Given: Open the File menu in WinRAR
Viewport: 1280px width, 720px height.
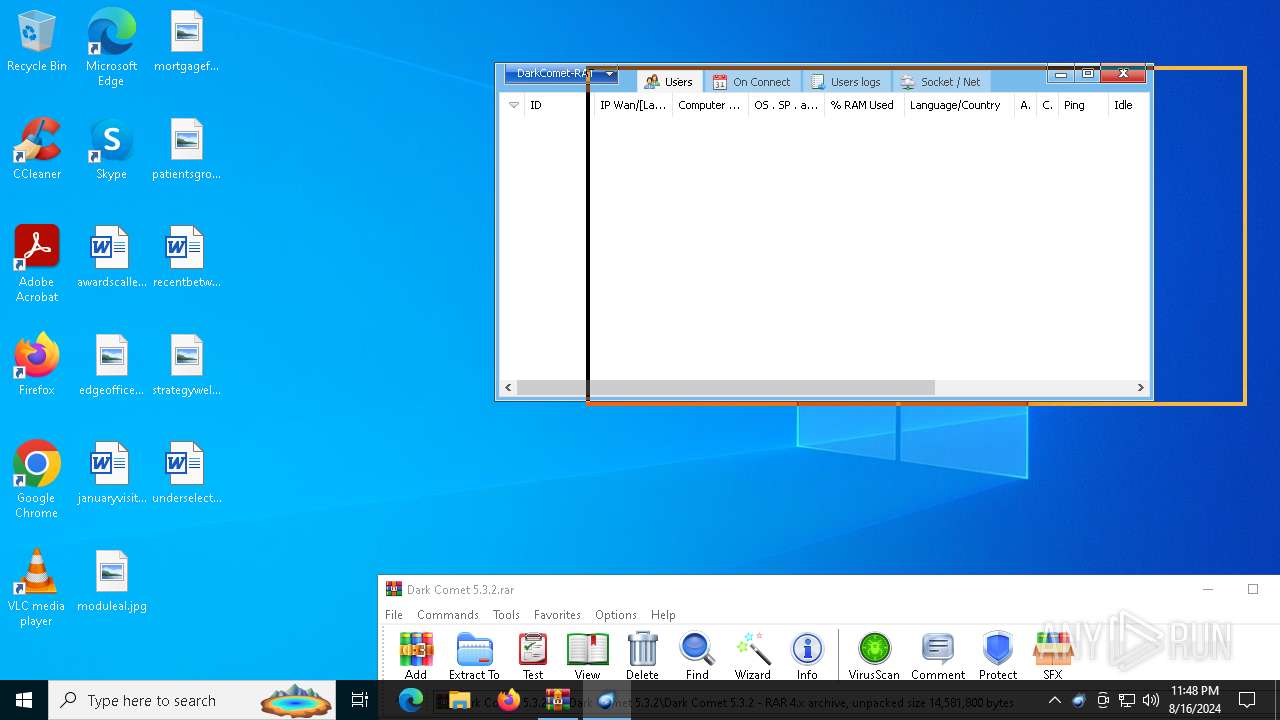Looking at the screenshot, I should [394, 615].
